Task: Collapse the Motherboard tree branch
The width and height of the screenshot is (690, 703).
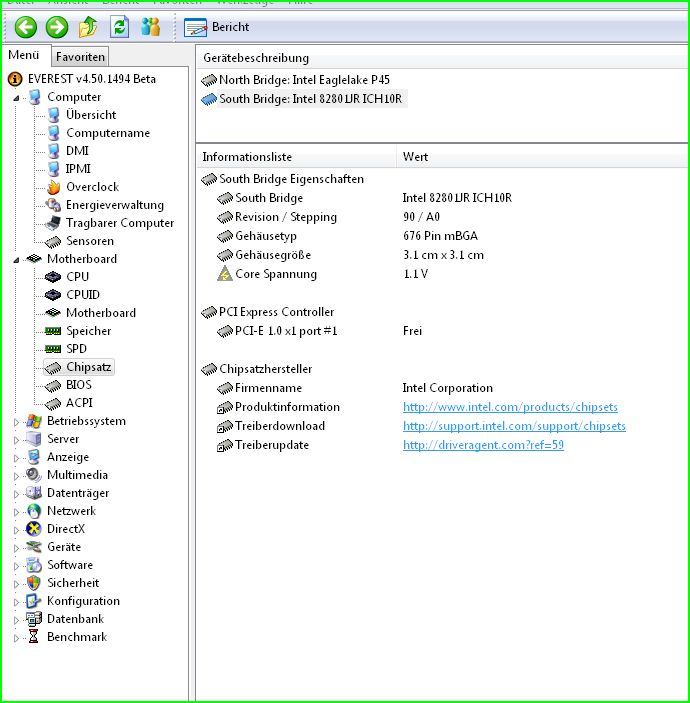Action: click(16, 259)
